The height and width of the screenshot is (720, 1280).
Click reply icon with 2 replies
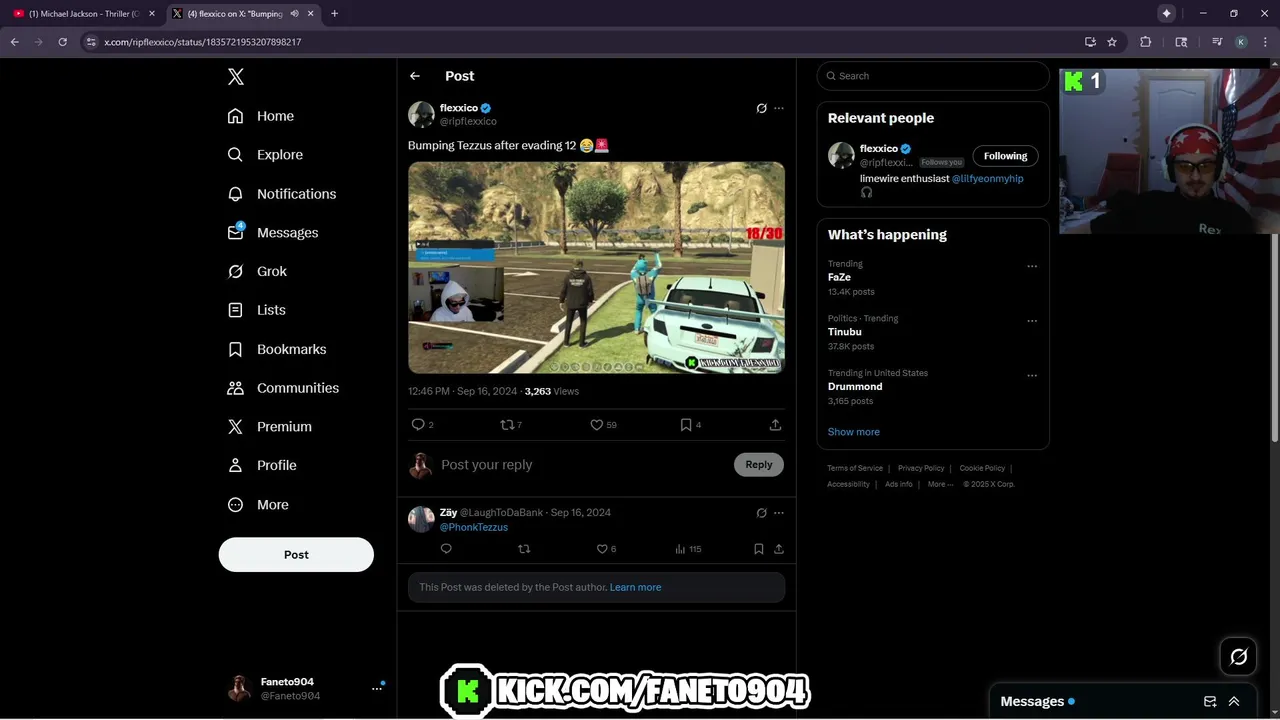click(419, 425)
